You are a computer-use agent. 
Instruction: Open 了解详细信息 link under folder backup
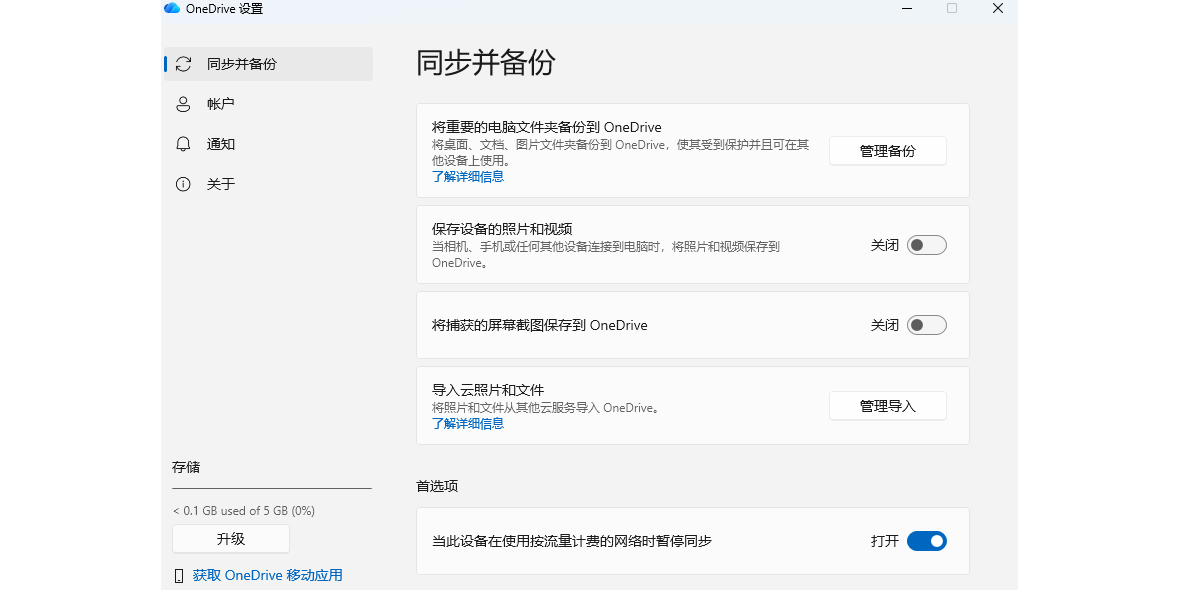(x=468, y=177)
